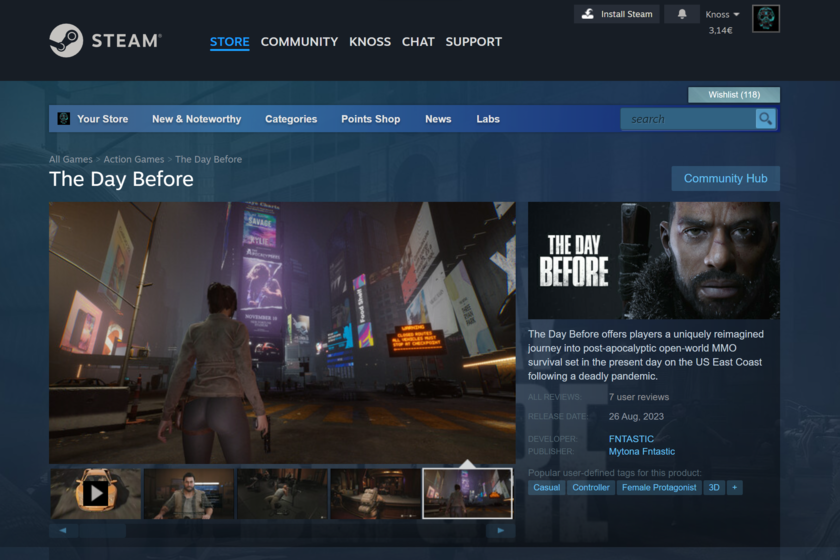Open the New & Noteworthy menu
The height and width of the screenshot is (560, 840).
tap(197, 119)
